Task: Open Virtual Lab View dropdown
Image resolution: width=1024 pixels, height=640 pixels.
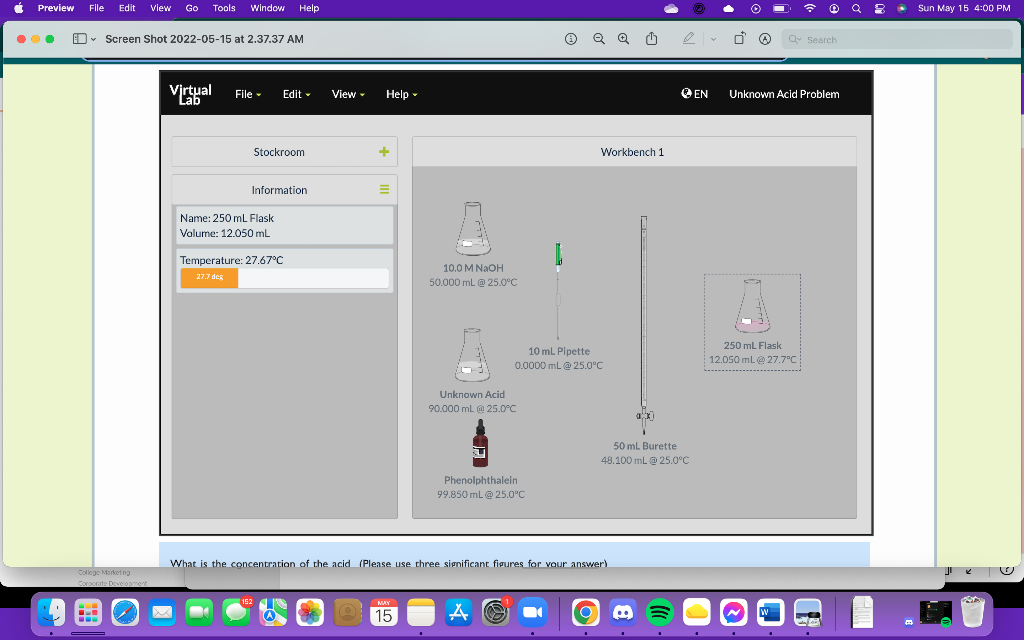Action: click(348, 94)
